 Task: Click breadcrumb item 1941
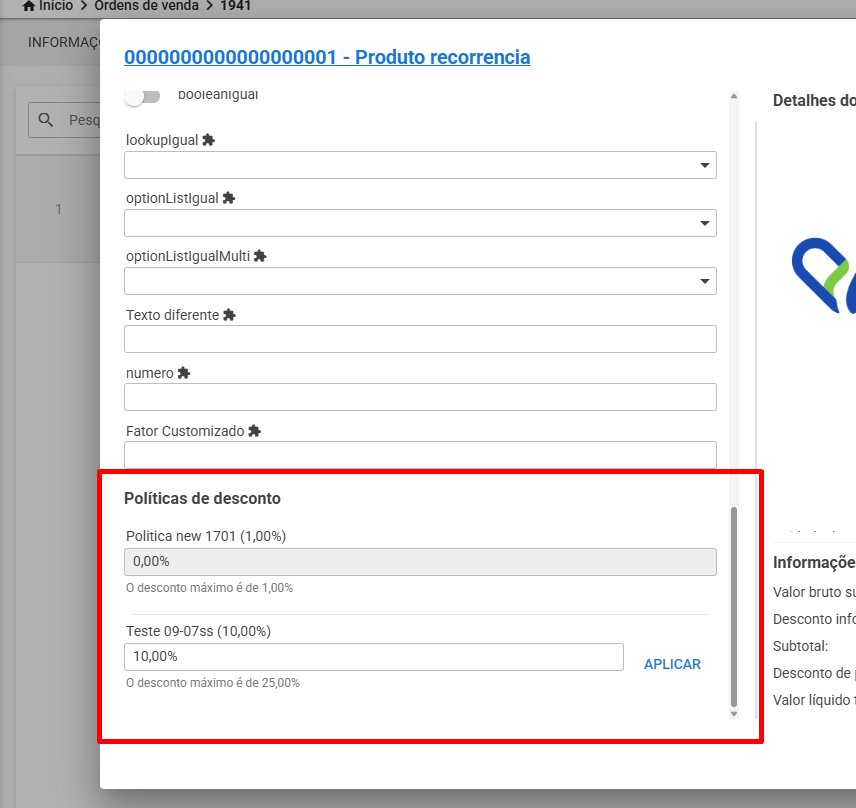pyautogui.click(x=235, y=6)
